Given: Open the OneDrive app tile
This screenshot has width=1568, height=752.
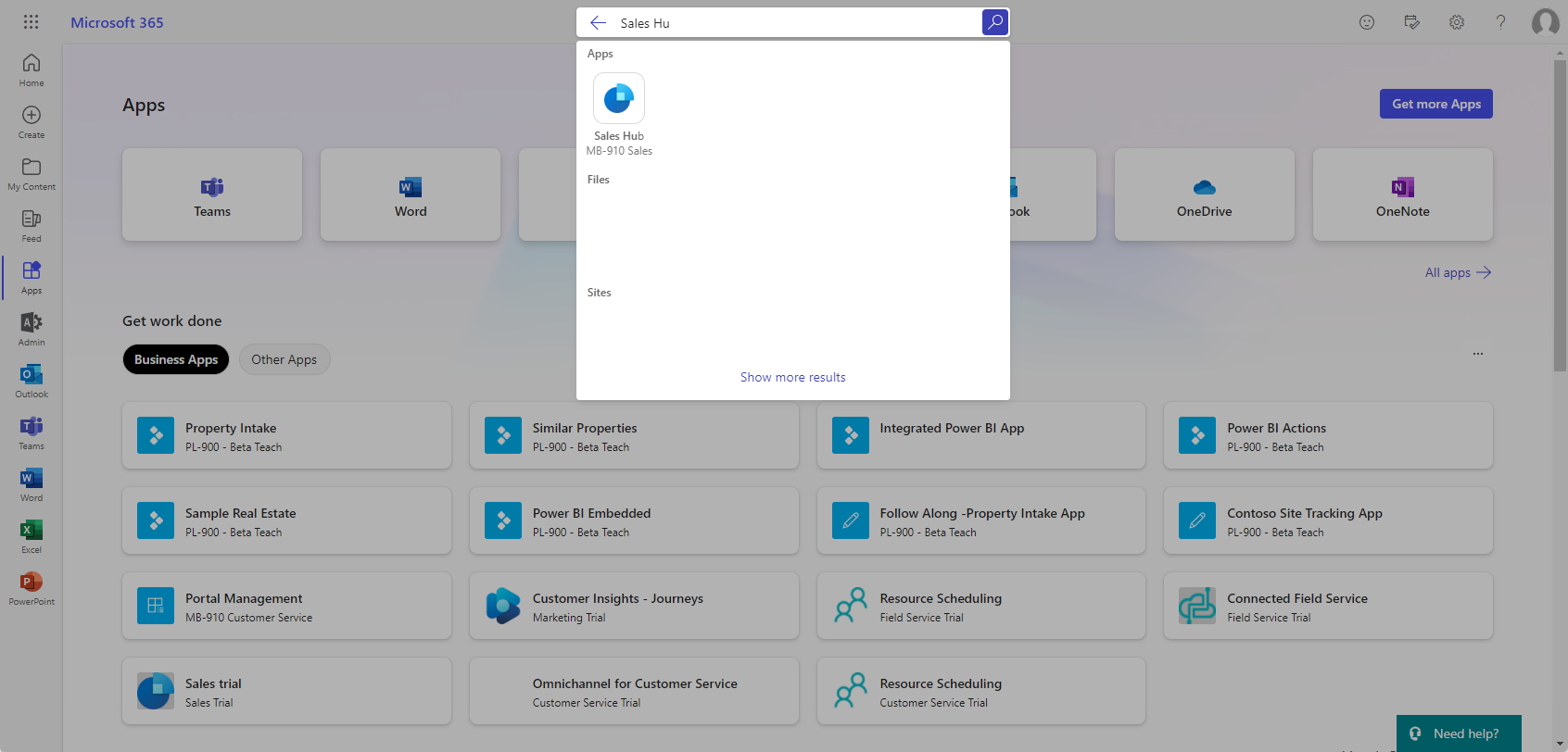Looking at the screenshot, I should click(1205, 194).
